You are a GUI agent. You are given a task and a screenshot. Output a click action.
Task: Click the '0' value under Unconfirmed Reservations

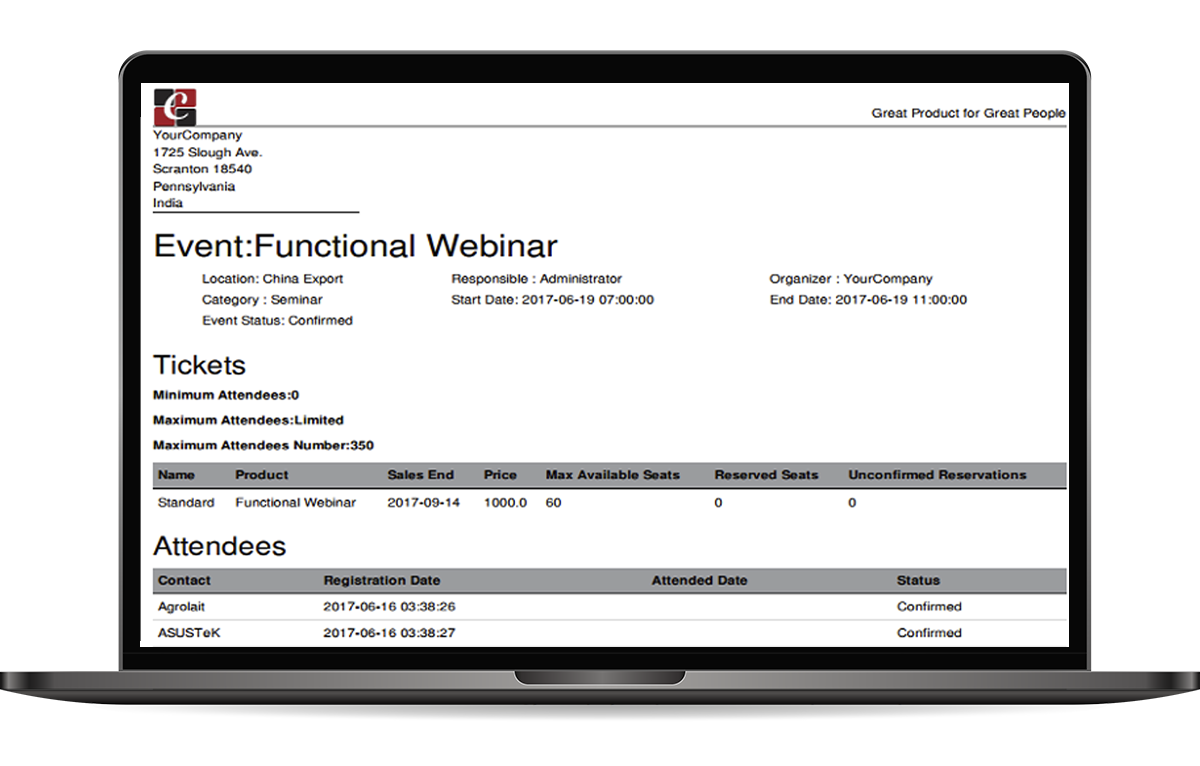tap(852, 503)
